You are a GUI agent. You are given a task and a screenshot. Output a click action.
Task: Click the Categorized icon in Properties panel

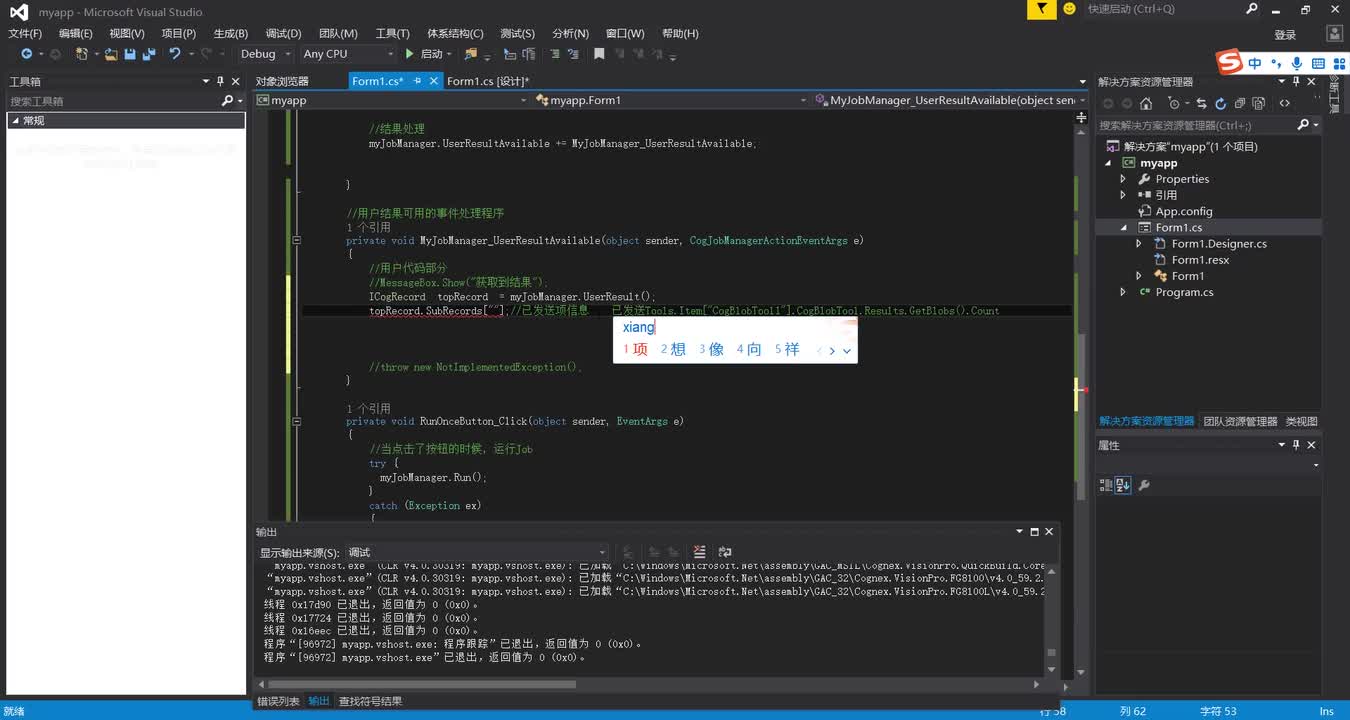click(1106, 486)
